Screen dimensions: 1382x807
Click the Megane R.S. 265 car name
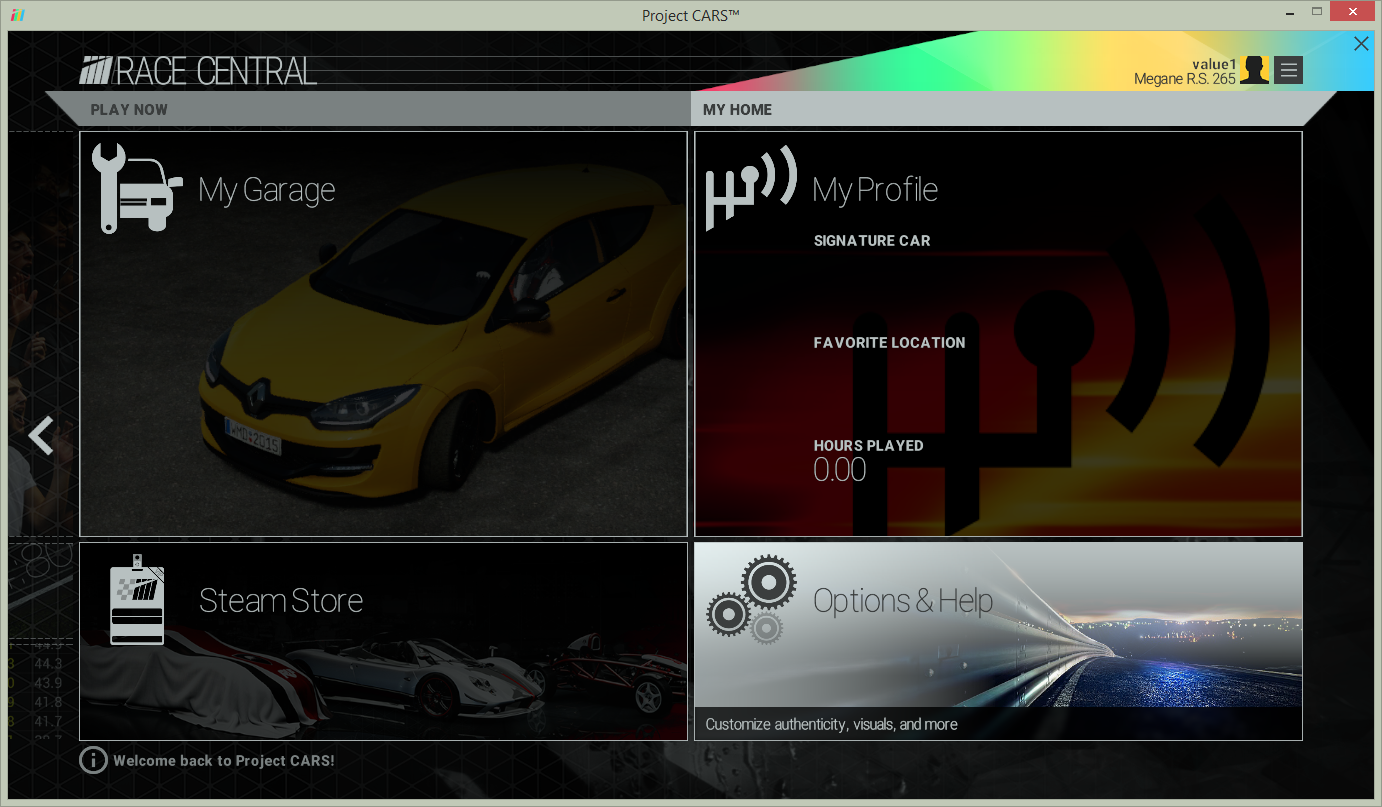tap(1185, 79)
